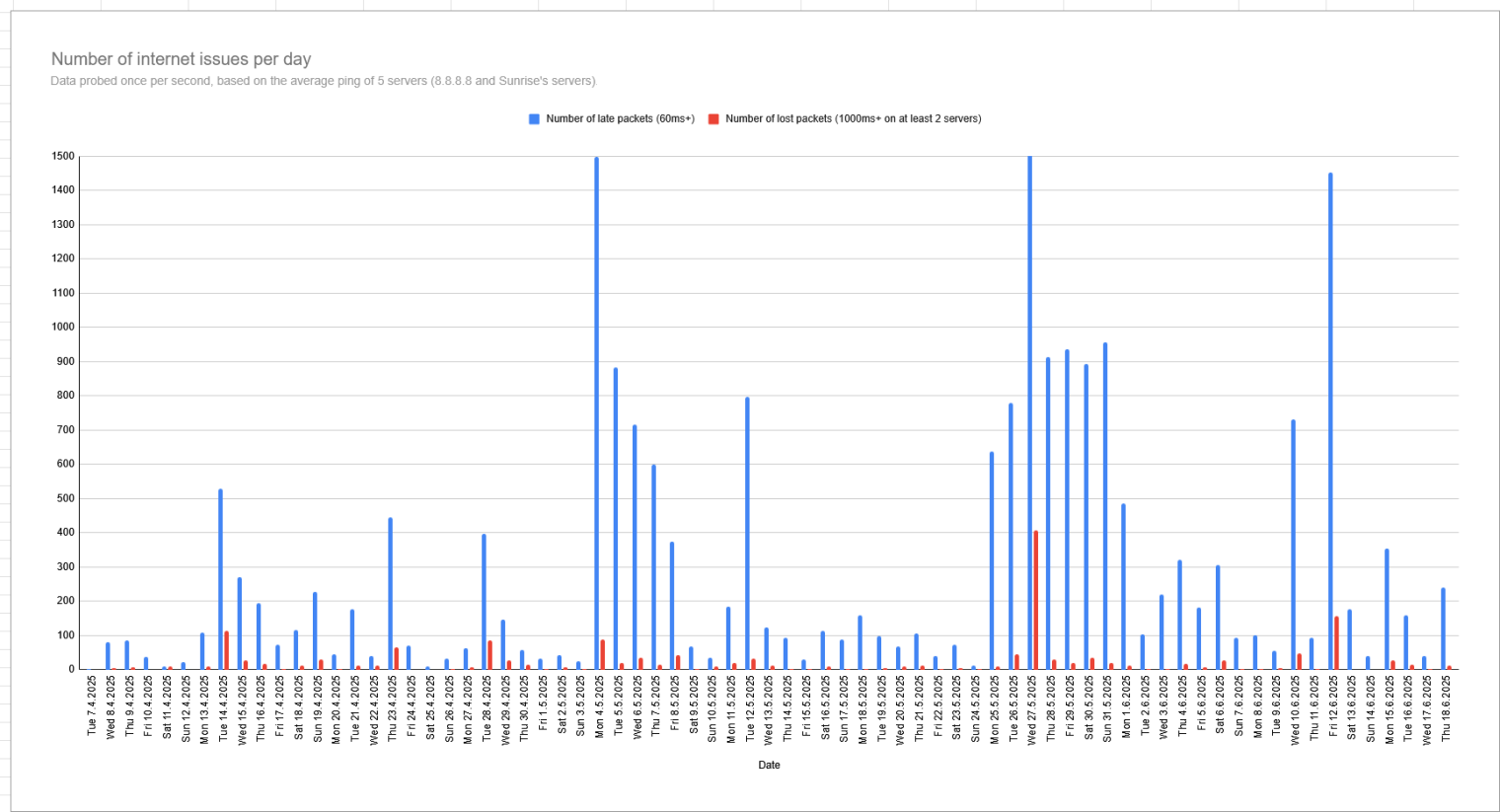Click the red legend swatch for lost packets
1500x812 pixels.
(x=712, y=119)
